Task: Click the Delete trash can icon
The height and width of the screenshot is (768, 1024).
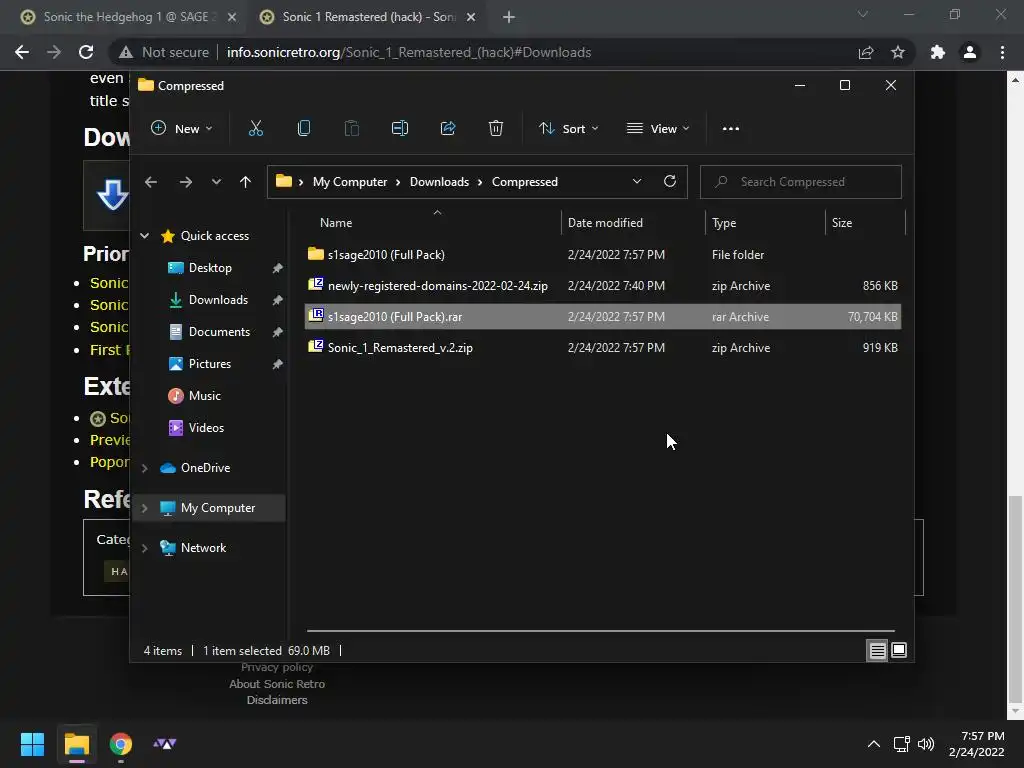Action: (496, 129)
